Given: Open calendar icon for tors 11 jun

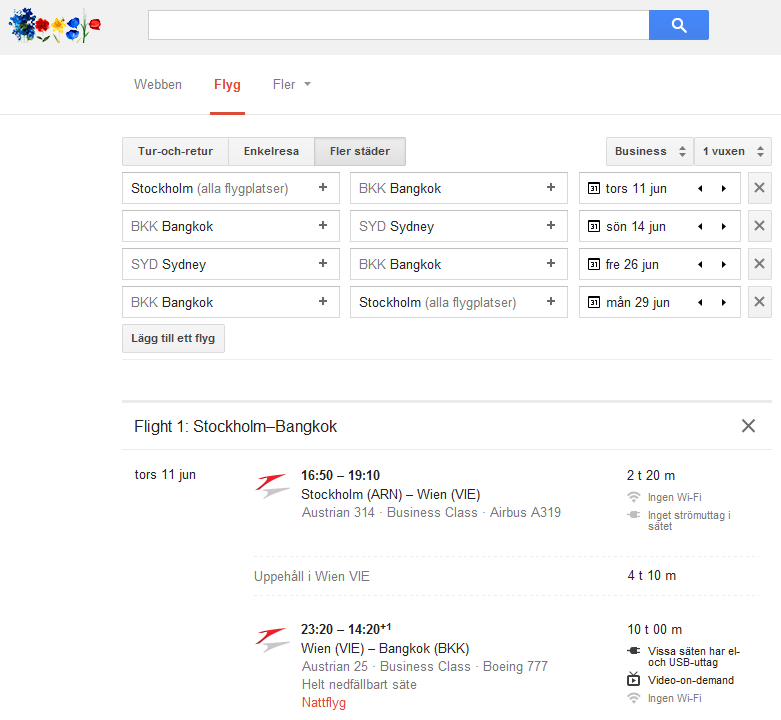Looking at the screenshot, I should (x=594, y=188).
